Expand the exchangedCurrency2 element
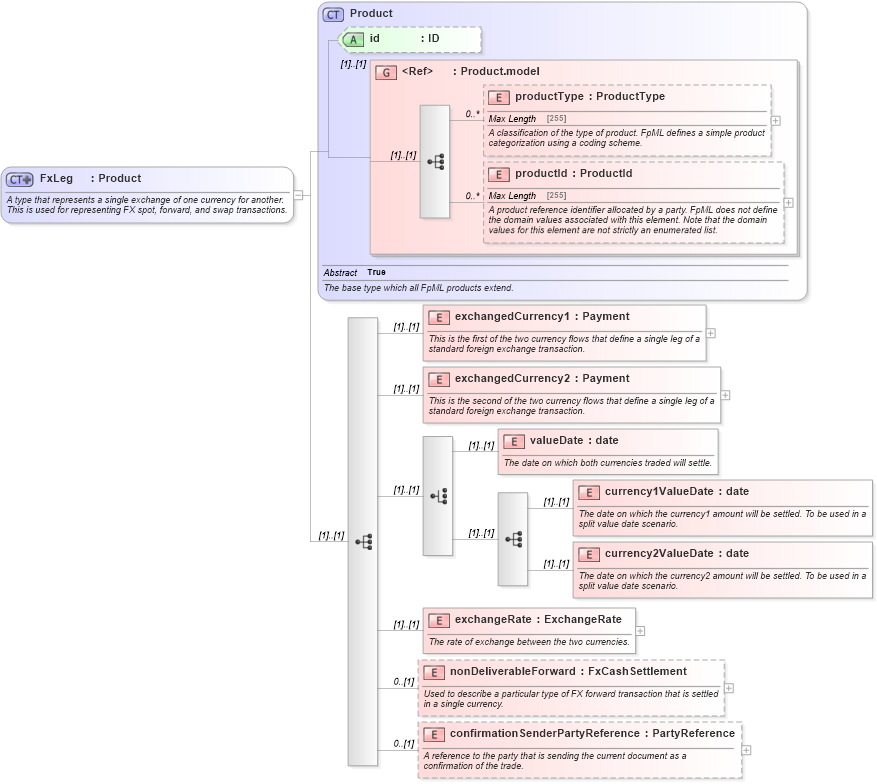Screen dimensions: 877x784 (x=725, y=395)
